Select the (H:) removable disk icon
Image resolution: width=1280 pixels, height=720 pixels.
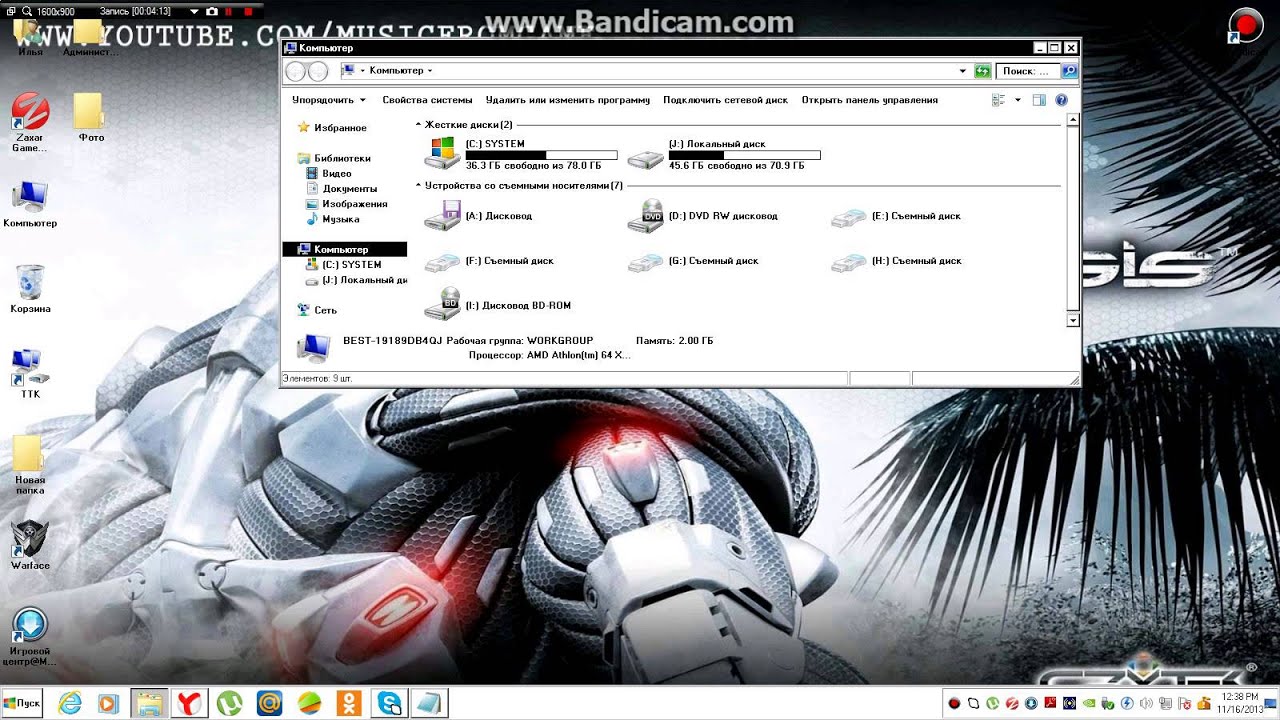(849, 262)
